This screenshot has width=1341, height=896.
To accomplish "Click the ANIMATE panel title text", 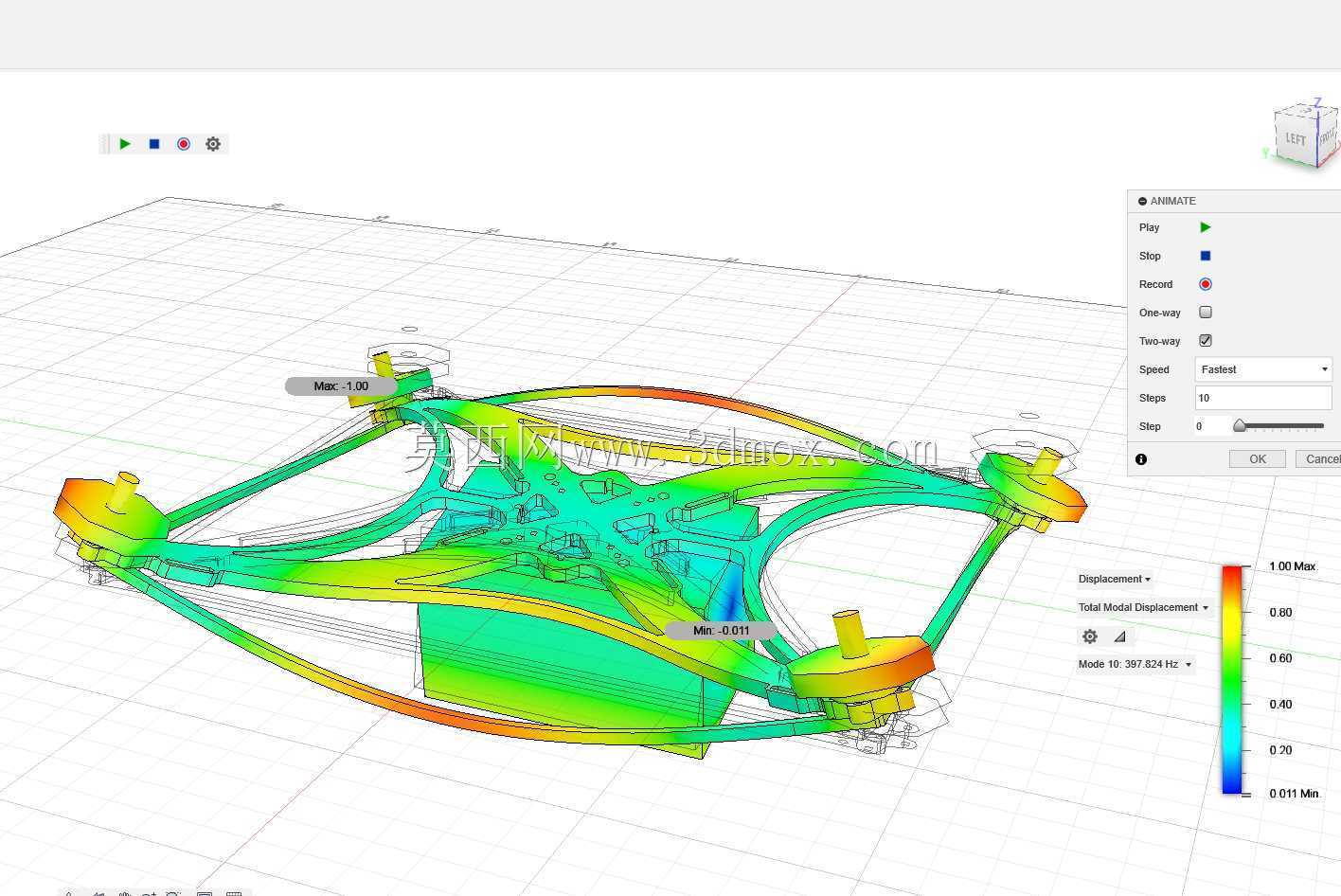I will 1172,201.
